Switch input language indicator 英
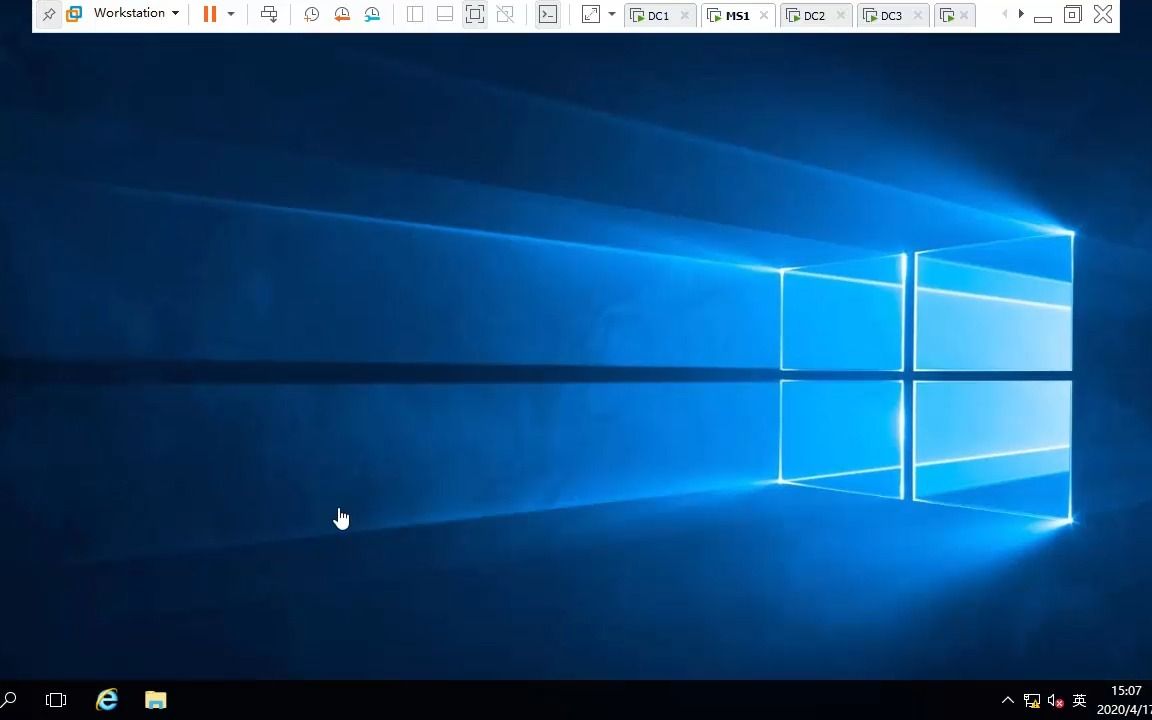The width and height of the screenshot is (1152, 720). point(1079,700)
